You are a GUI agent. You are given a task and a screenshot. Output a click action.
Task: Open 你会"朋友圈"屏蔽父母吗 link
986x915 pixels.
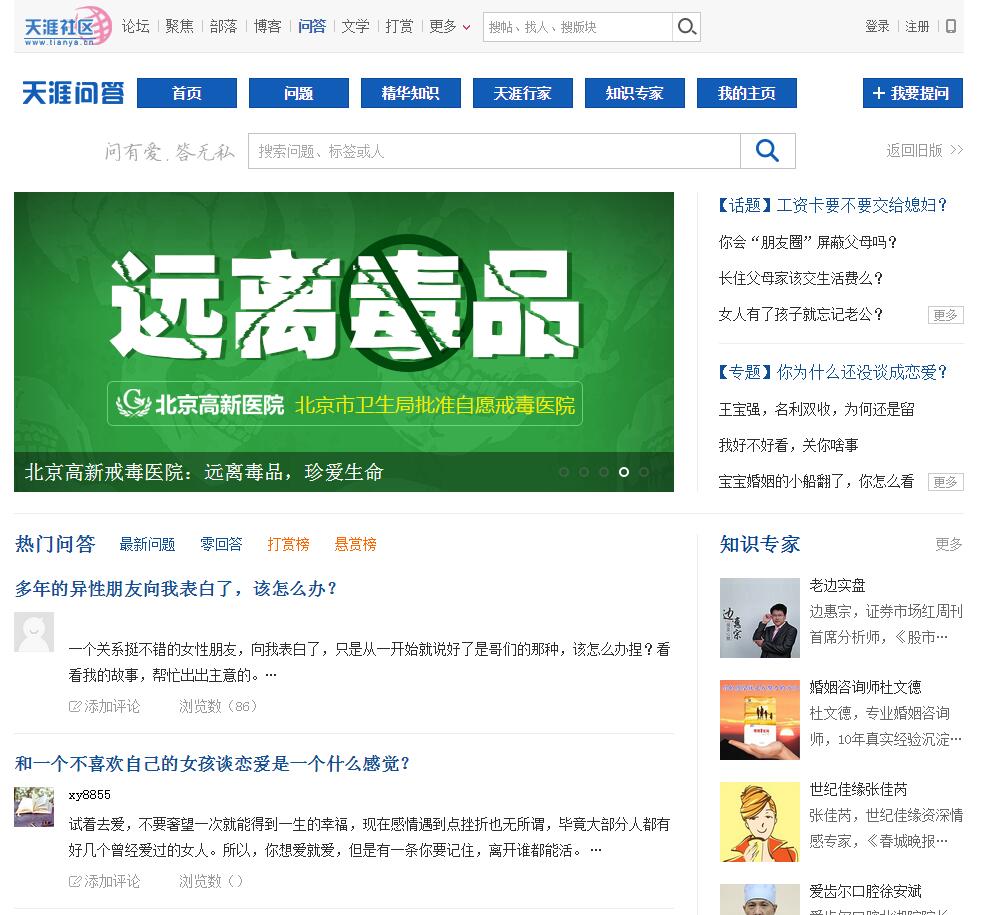[x=807, y=242]
